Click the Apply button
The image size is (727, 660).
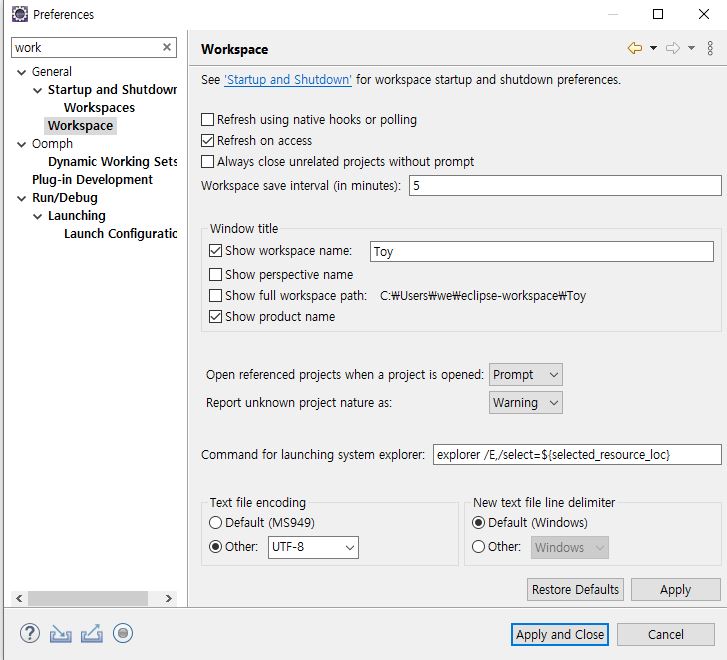[676, 590]
